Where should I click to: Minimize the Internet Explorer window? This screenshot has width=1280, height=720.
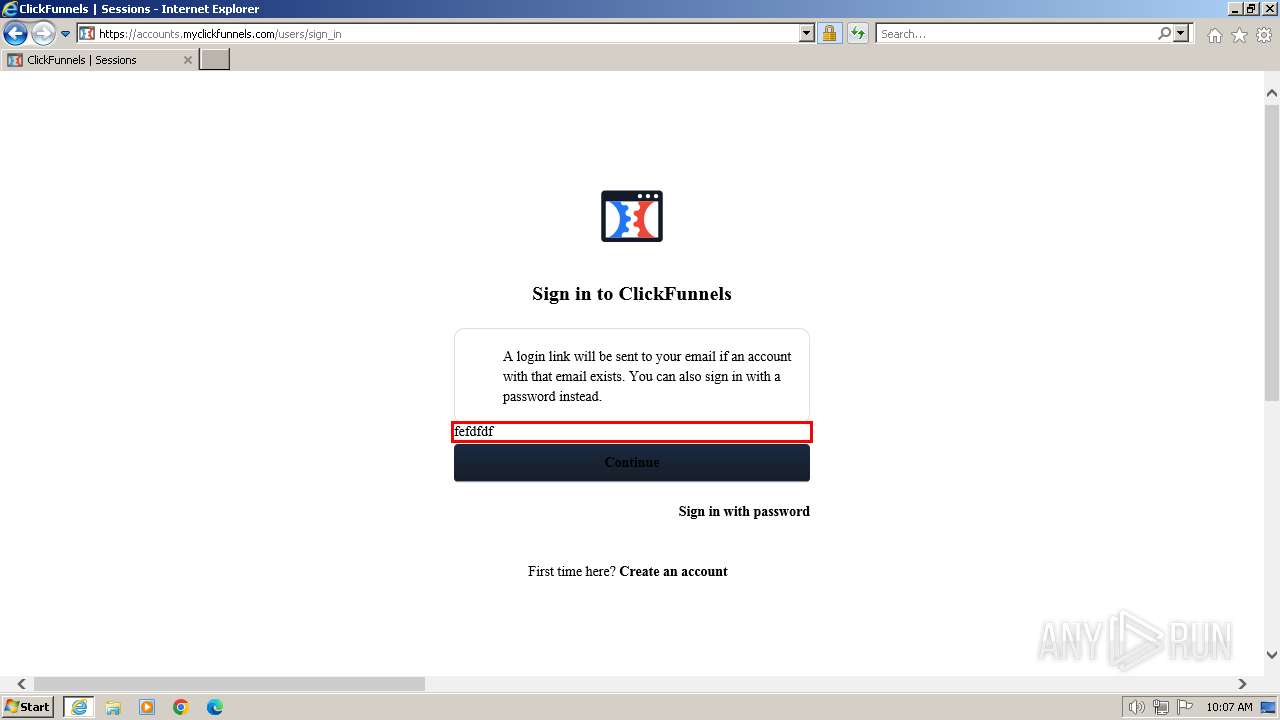click(1235, 9)
